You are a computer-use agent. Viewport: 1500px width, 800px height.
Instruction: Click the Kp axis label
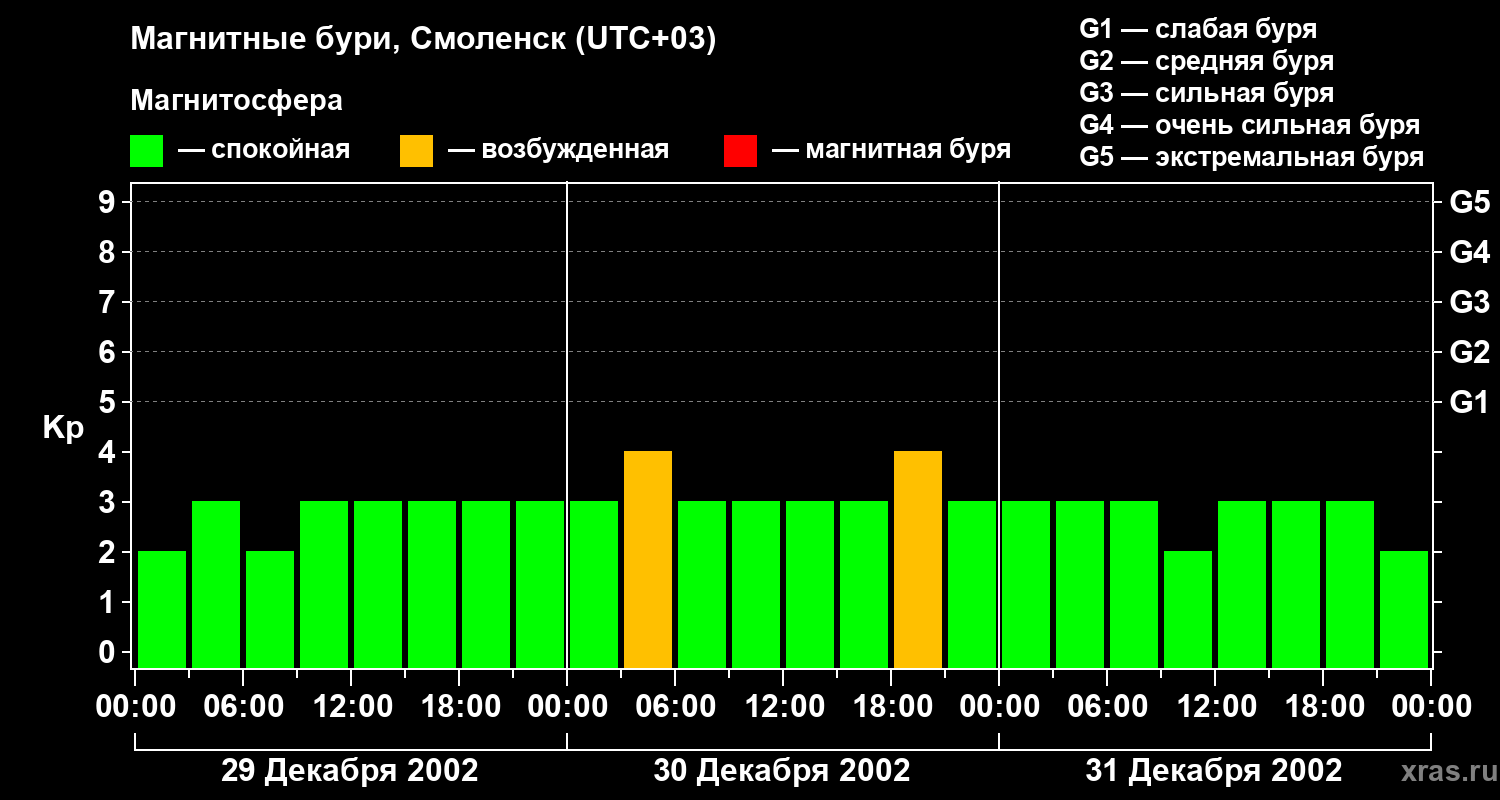63,429
